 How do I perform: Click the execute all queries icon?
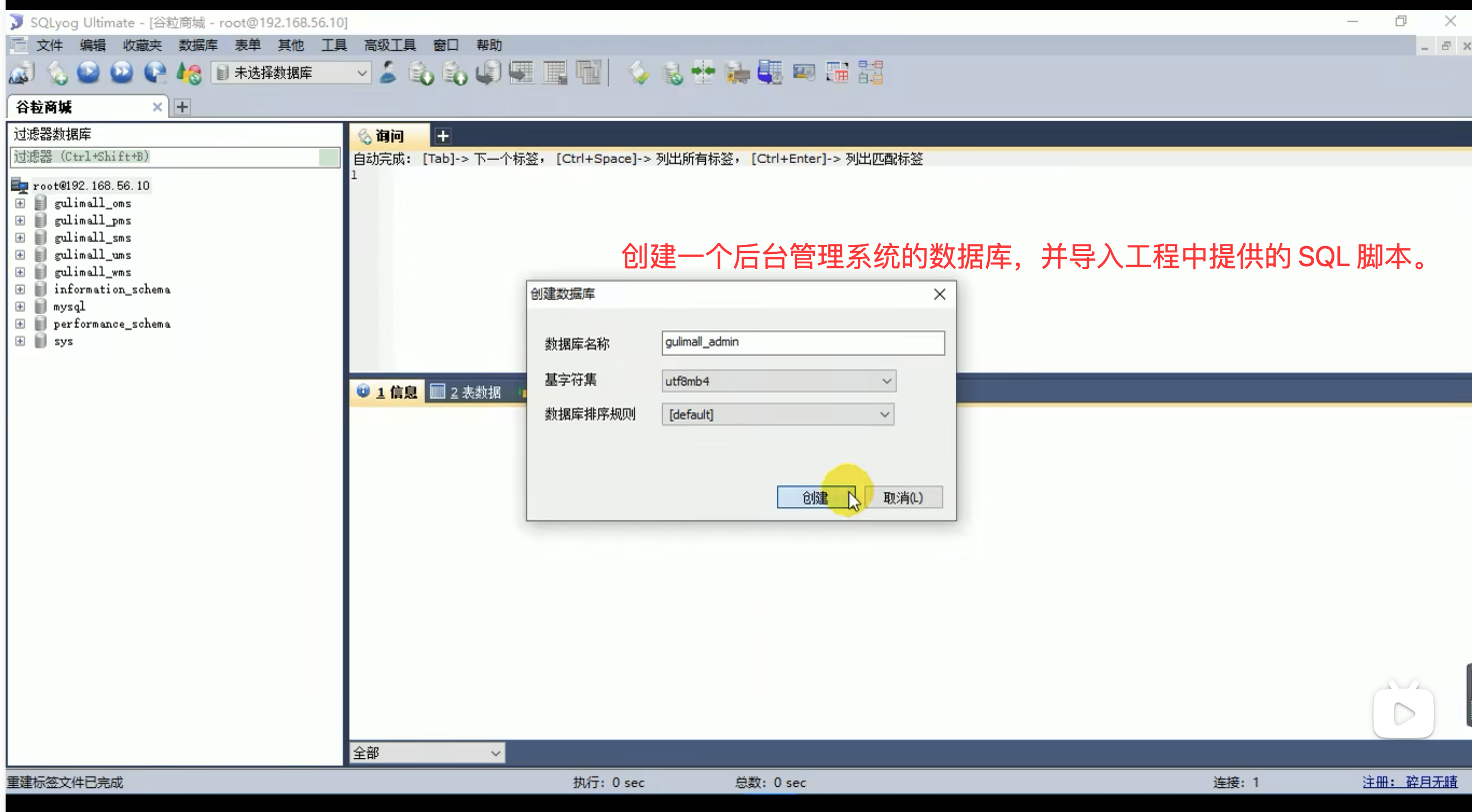[121, 73]
